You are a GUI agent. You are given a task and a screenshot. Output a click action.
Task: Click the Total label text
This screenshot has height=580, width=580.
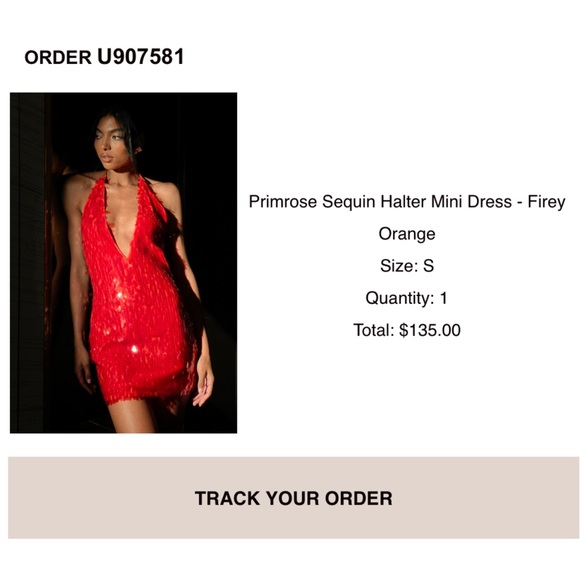pos(374,330)
